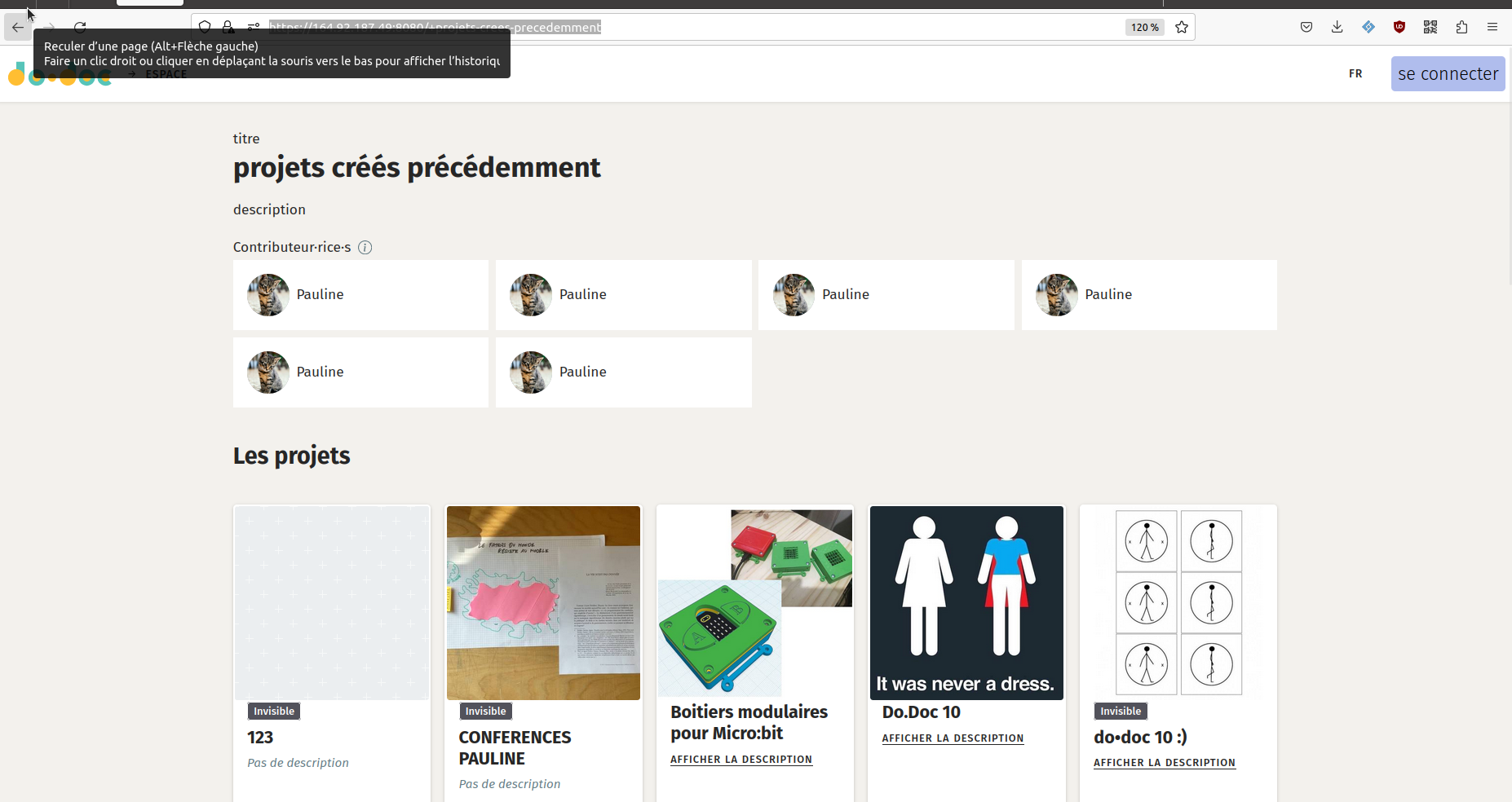The height and width of the screenshot is (802, 1512).
Task: Click the se connecter button
Action: [1448, 73]
